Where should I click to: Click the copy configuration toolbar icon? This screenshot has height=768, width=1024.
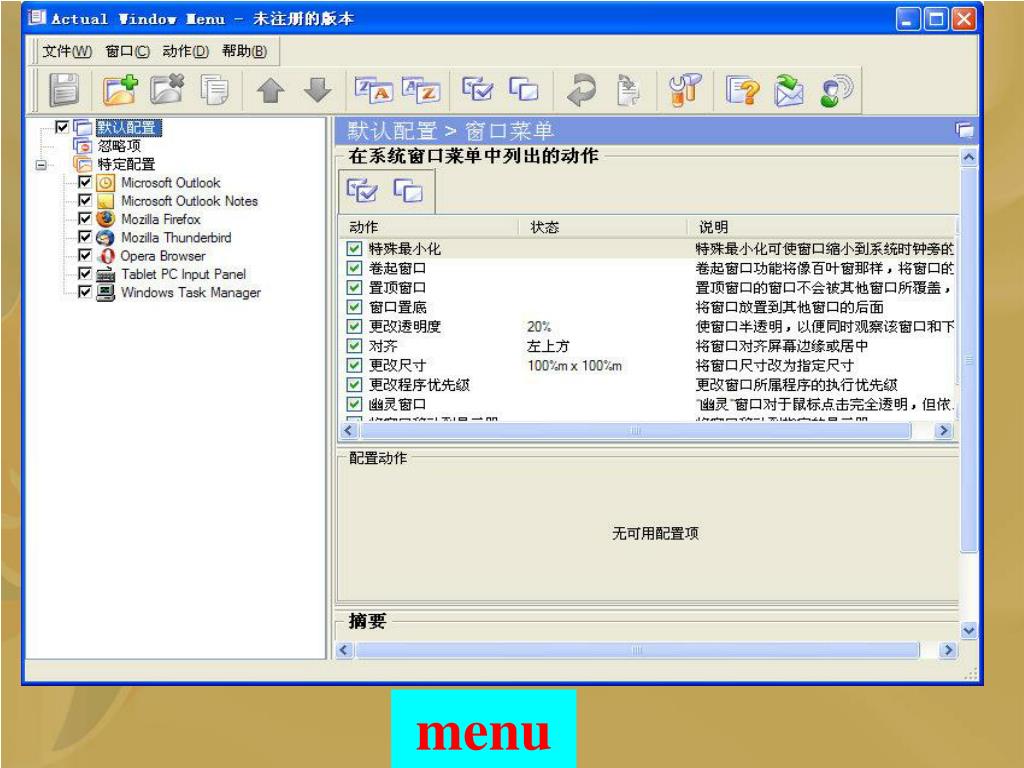pyautogui.click(x=214, y=90)
